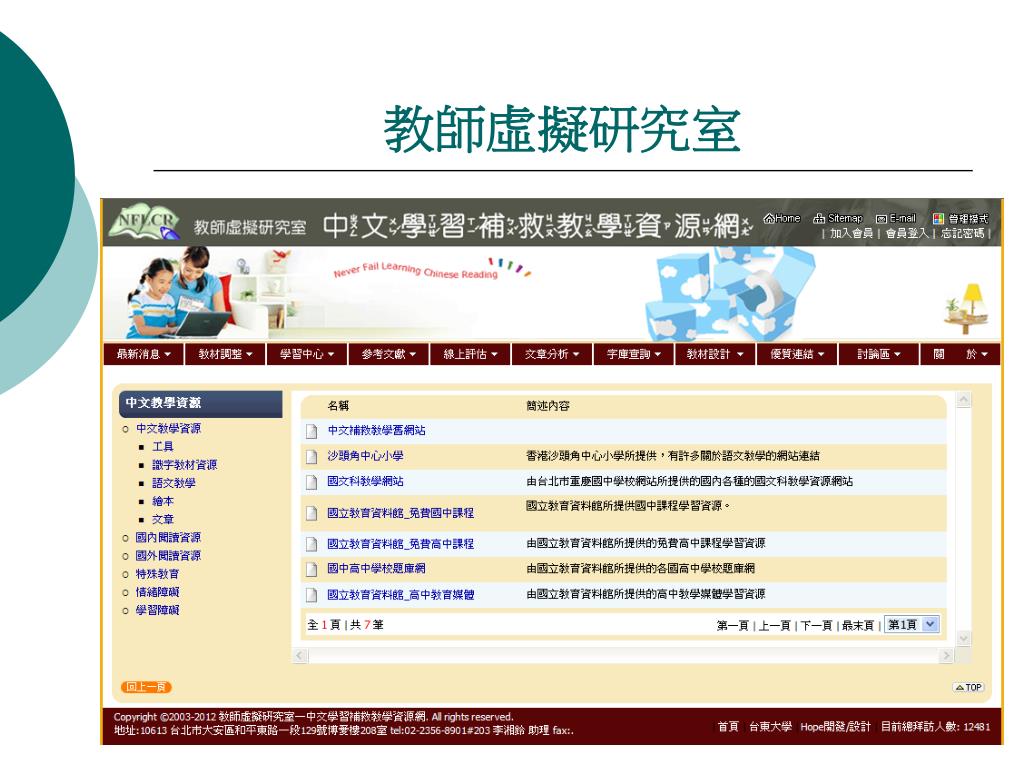Select 情緒障礙 in sidebar

[157, 592]
